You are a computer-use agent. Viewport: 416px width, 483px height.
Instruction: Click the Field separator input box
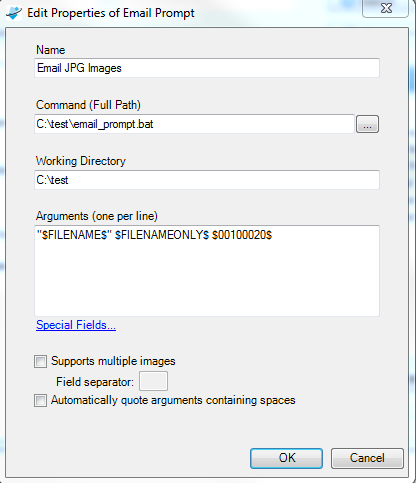coord(153,381)
